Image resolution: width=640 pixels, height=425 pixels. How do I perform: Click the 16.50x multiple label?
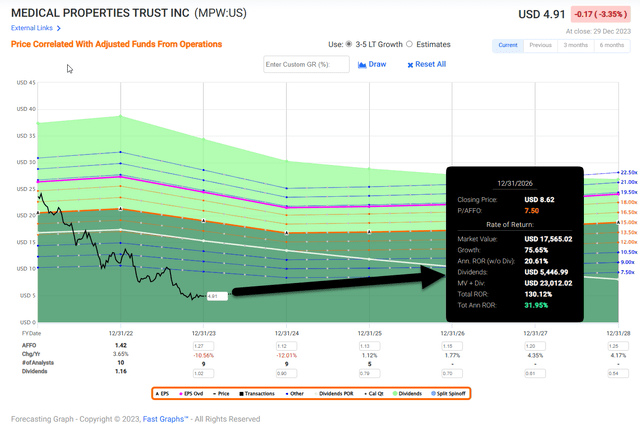629,212
